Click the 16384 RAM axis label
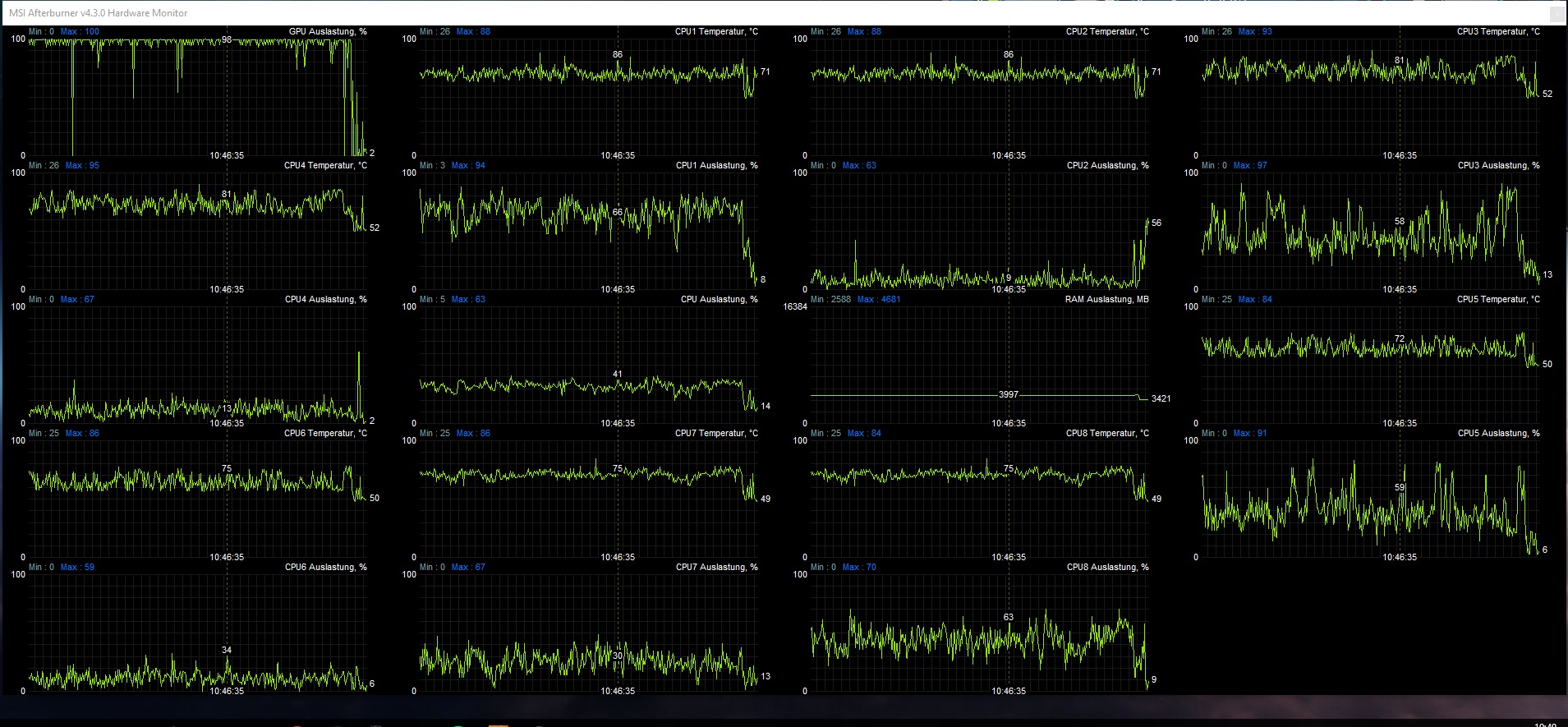 (x=795, y=306)
